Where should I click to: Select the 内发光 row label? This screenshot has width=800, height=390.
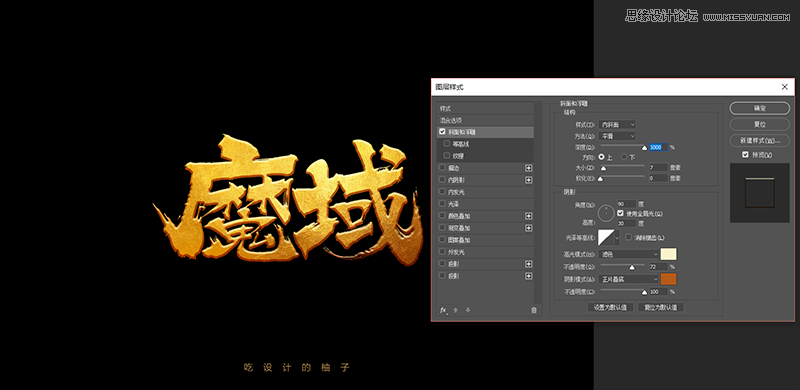(x=456, y=192)
